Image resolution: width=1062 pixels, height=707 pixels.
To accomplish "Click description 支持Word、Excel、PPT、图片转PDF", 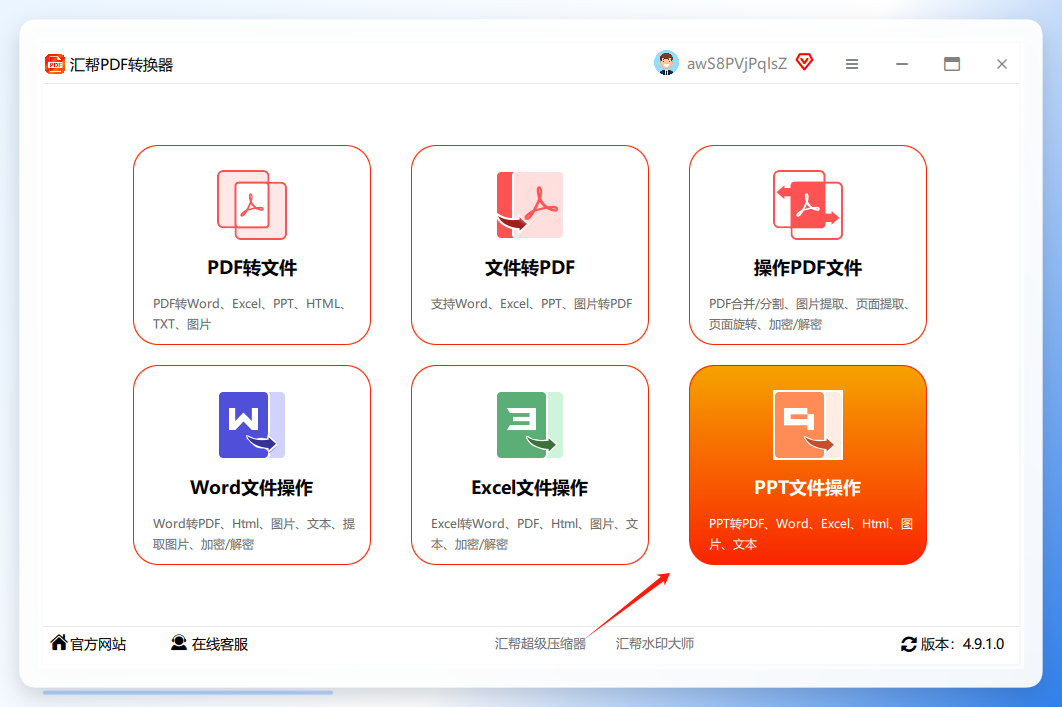I will (532, 304).
